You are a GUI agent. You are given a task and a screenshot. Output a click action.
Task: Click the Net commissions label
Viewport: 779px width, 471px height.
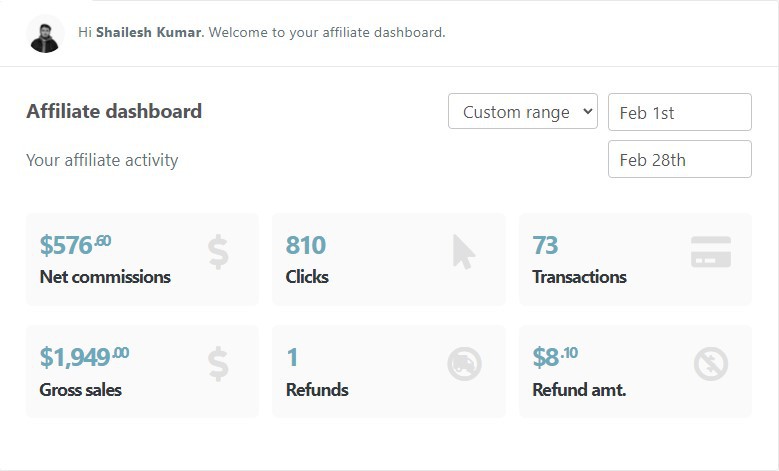105,277
